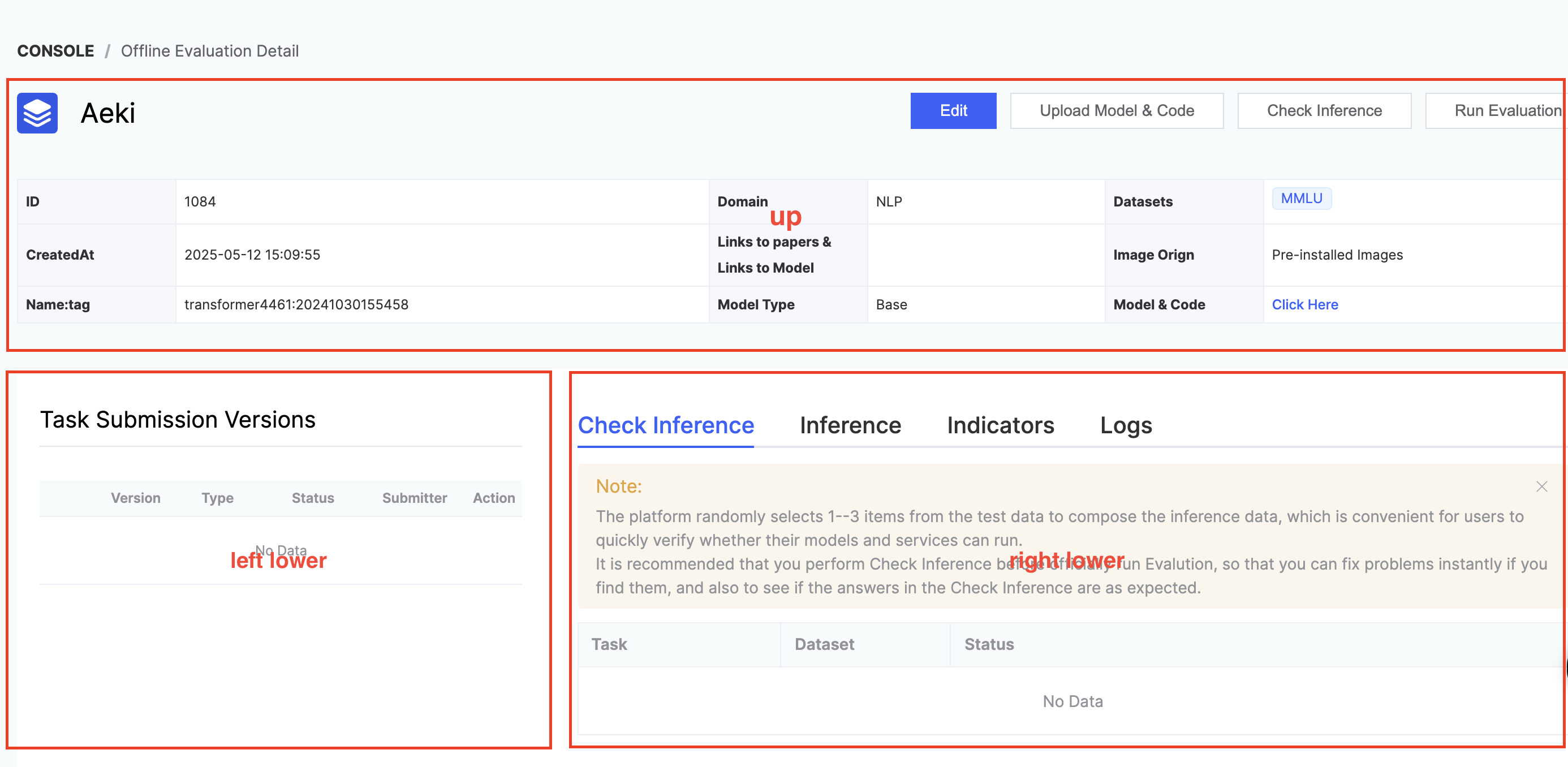The width and height of the screenshot is (1568, 767).
Task: Click the Task column header
Action: [609, 644]
